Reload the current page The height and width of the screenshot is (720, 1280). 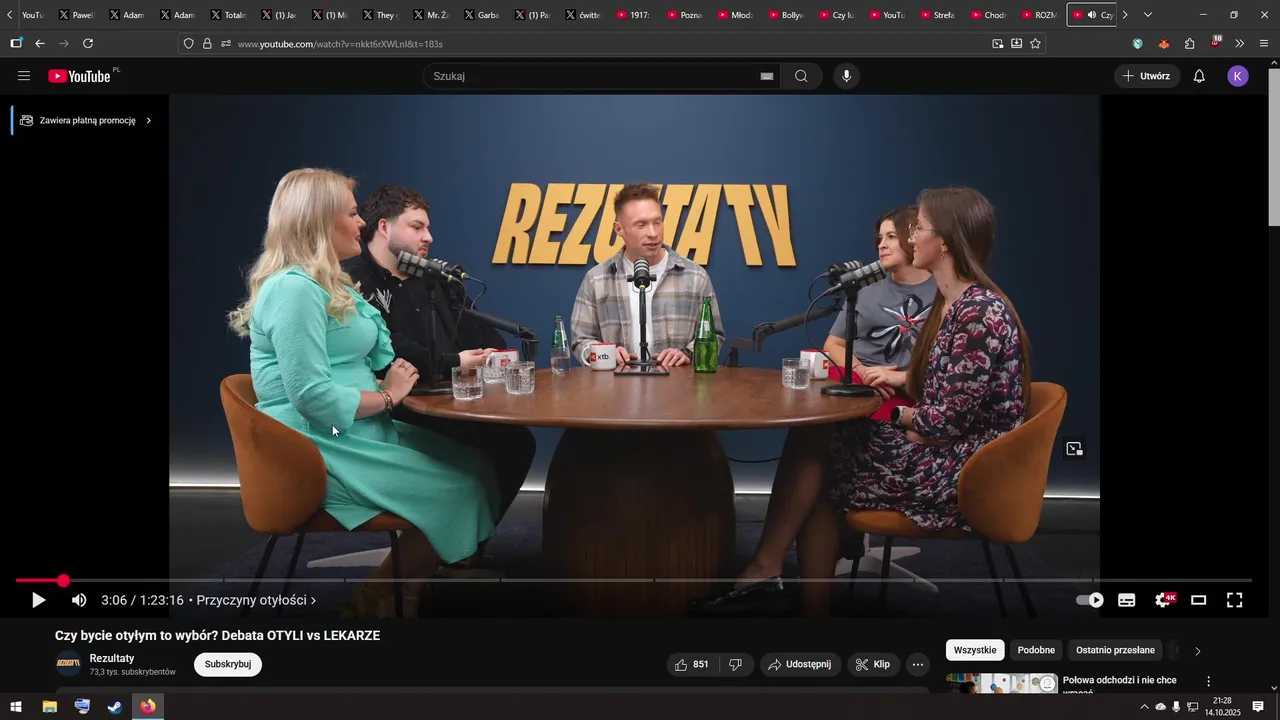click(x=88, y=43)
